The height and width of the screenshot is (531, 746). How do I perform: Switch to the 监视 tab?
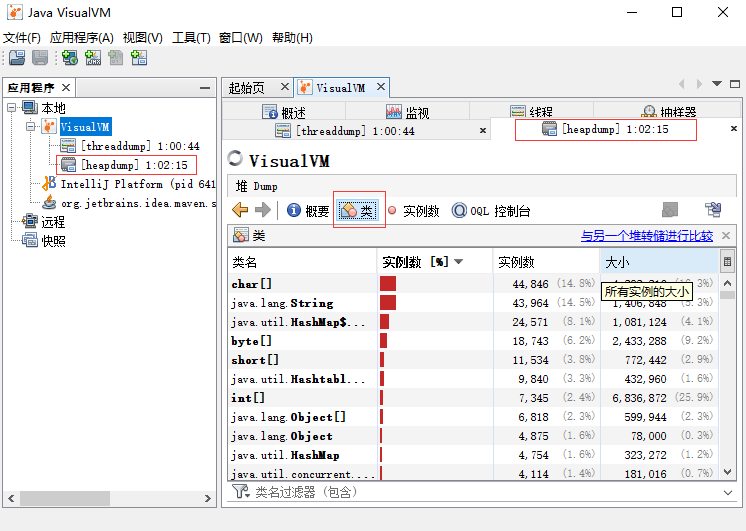(x=408, y=112)
